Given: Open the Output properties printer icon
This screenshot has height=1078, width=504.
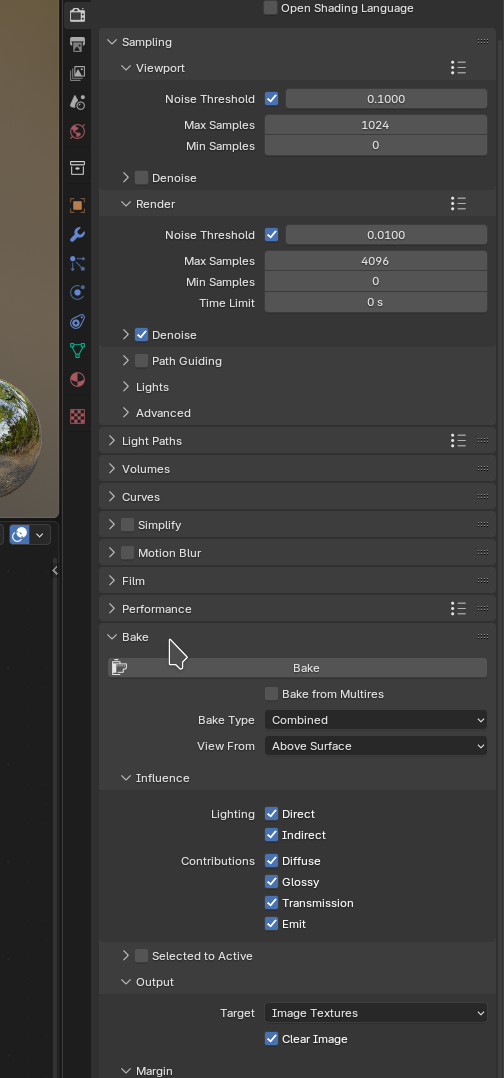Looking at the screenshot, I should (78, 45).
